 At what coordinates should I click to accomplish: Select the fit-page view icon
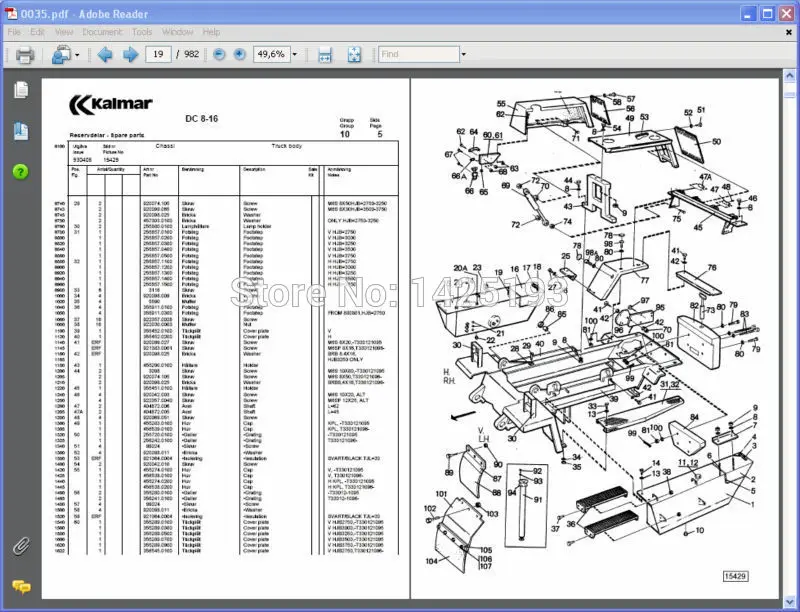pos(353,54)
